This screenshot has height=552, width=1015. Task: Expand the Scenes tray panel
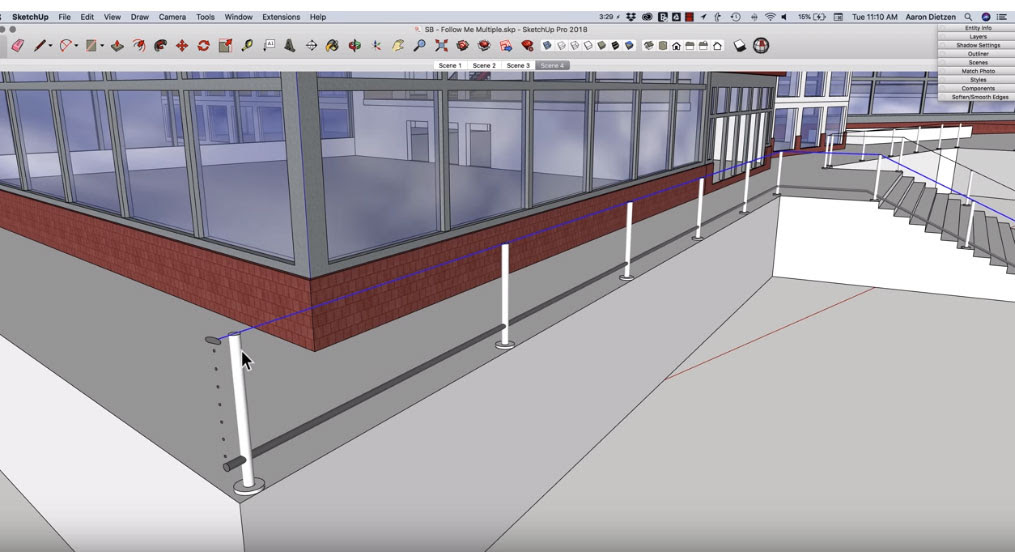977,62
